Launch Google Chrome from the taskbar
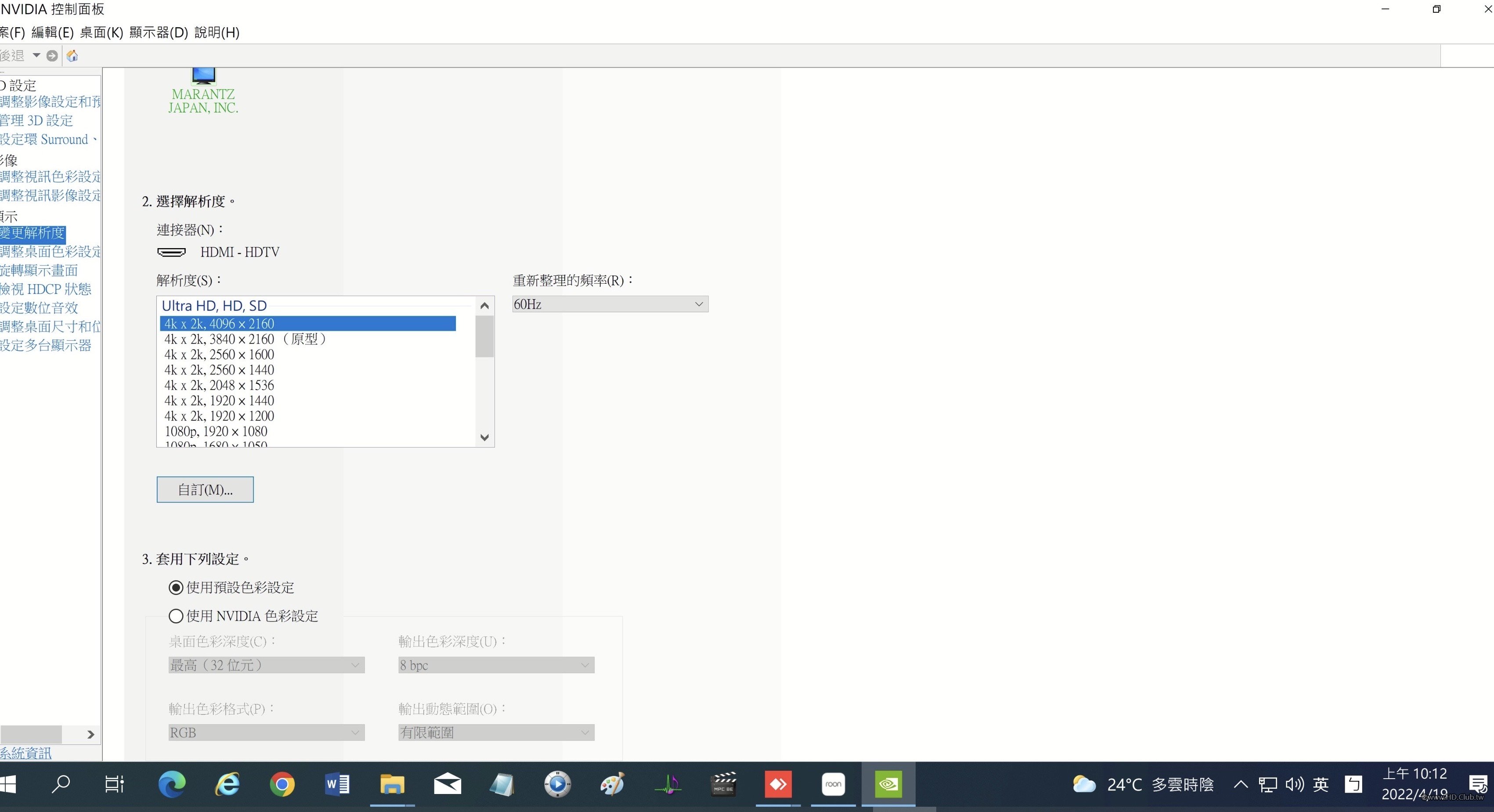The height and width of the screenshot is (812, 1494). pos(282,785)
